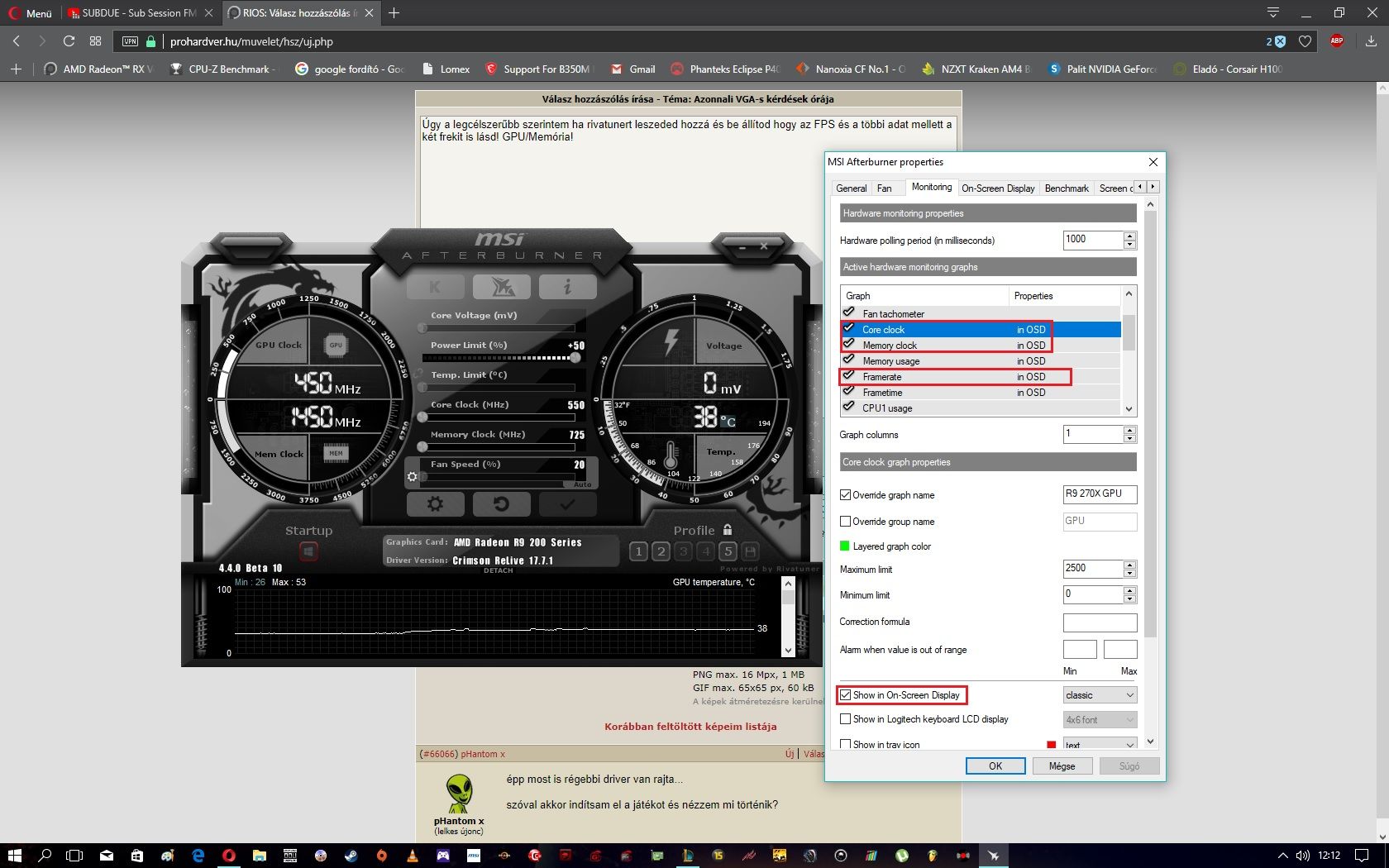Switch to the Benchmark tab
1389x868 pixels.
[x=1067, y=188]
